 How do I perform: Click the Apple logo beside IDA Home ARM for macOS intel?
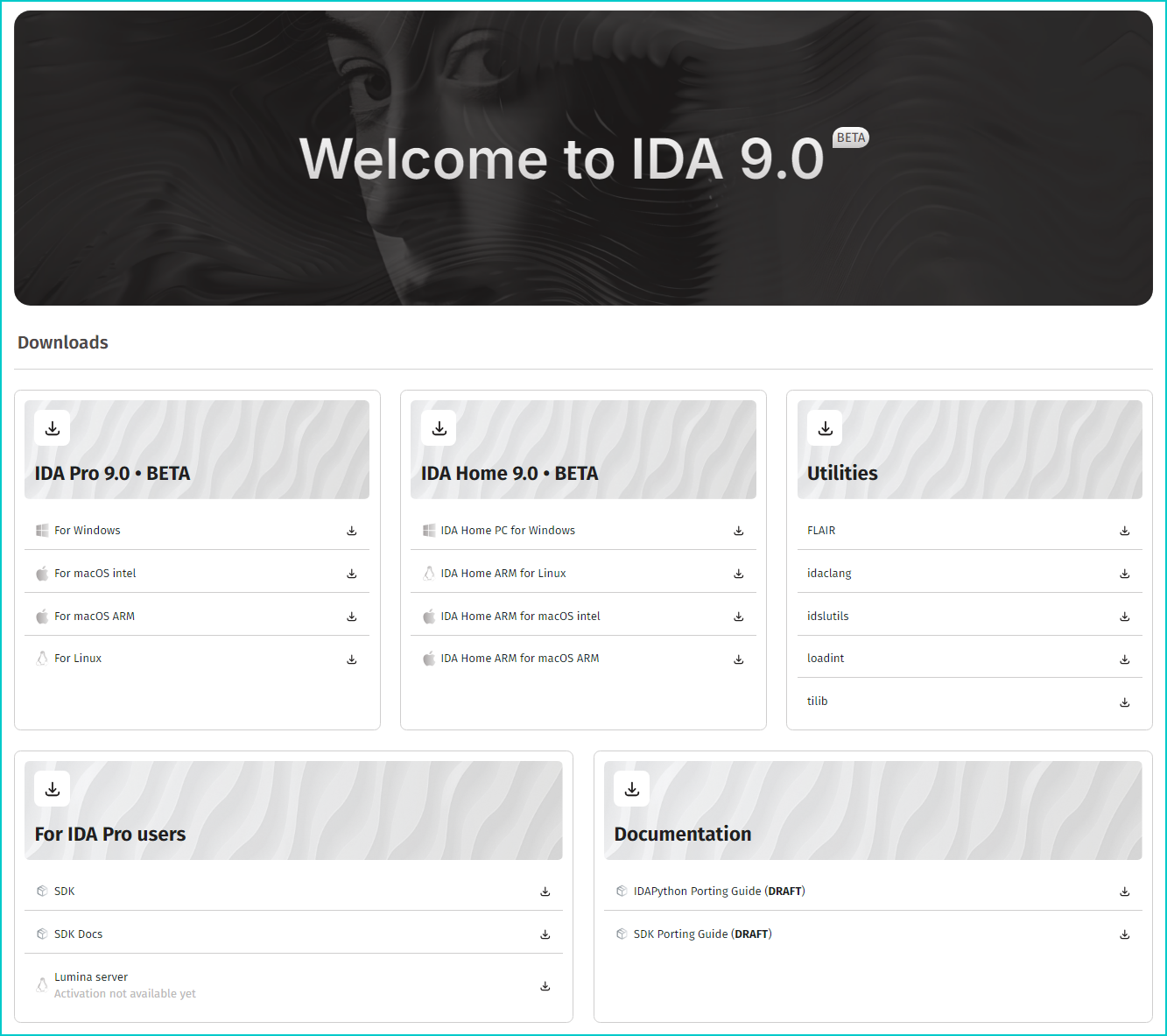click(429, 617)
